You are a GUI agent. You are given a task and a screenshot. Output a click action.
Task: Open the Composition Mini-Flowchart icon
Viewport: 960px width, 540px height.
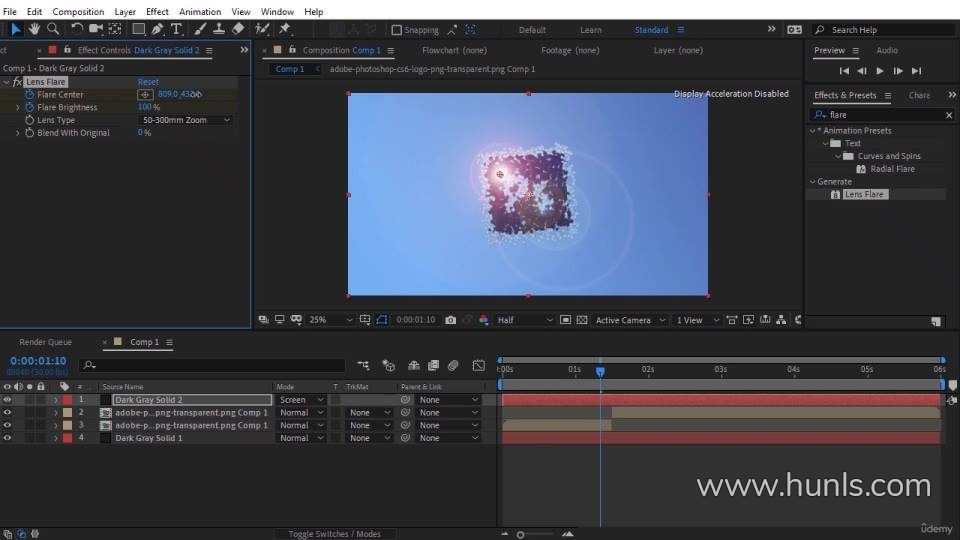[x=363, y=366]
